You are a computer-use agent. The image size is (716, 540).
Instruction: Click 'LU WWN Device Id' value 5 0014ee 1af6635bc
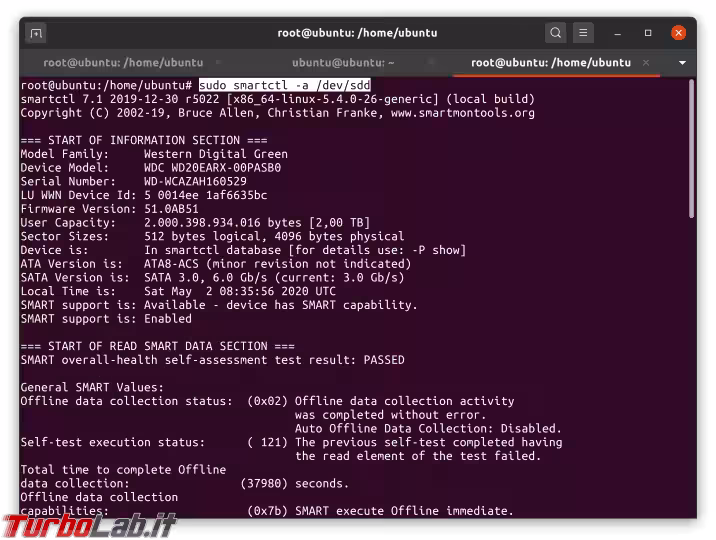(205, 195)
